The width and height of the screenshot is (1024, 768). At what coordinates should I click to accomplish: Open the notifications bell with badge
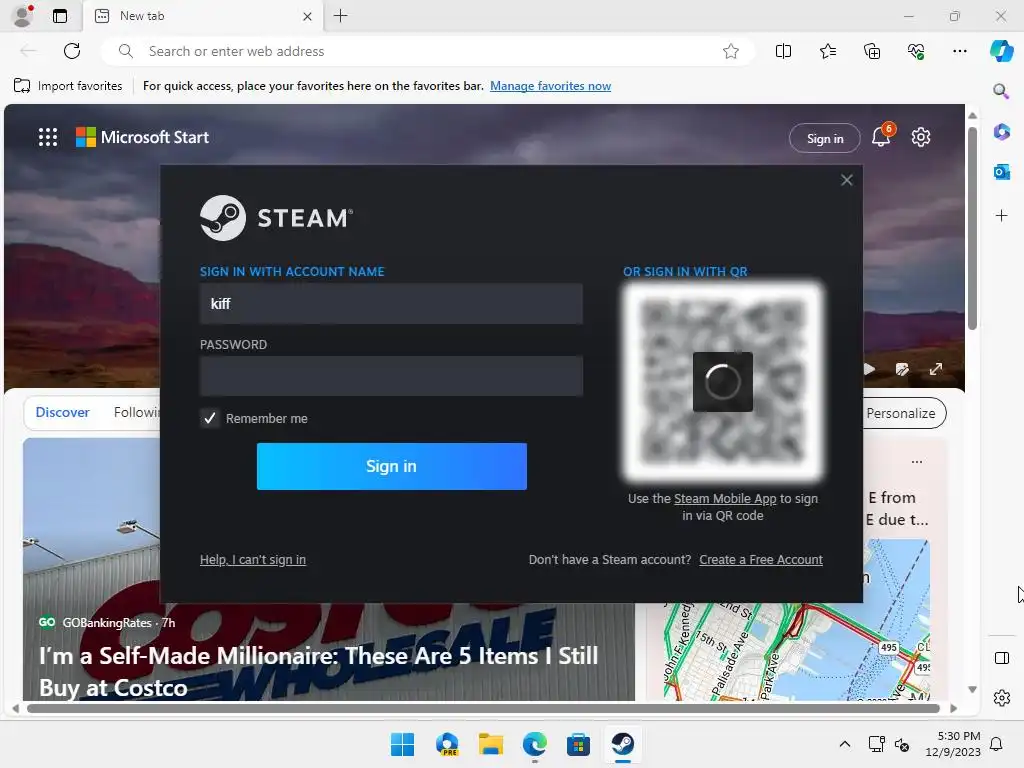point(882,136)
